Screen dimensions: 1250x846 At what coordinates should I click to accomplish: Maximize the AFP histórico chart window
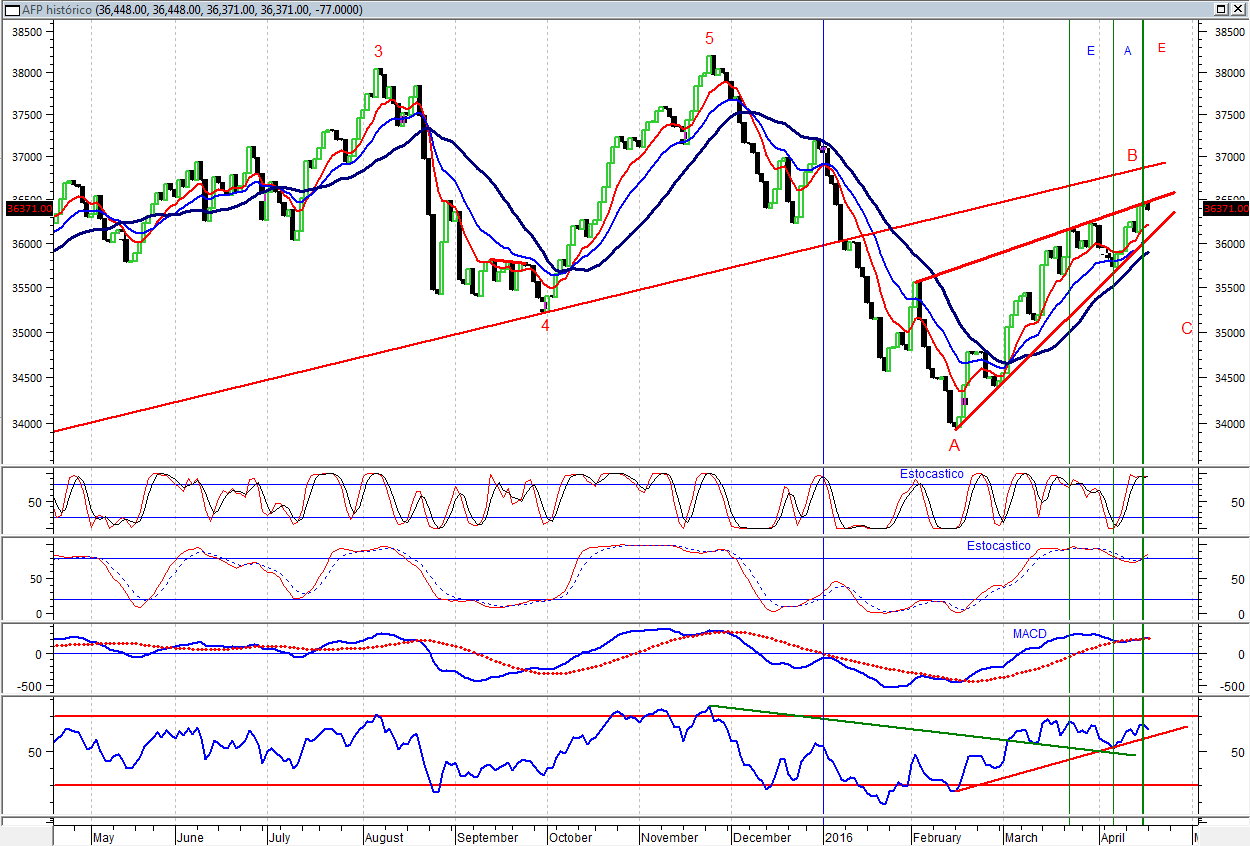tap(1222, 8)
